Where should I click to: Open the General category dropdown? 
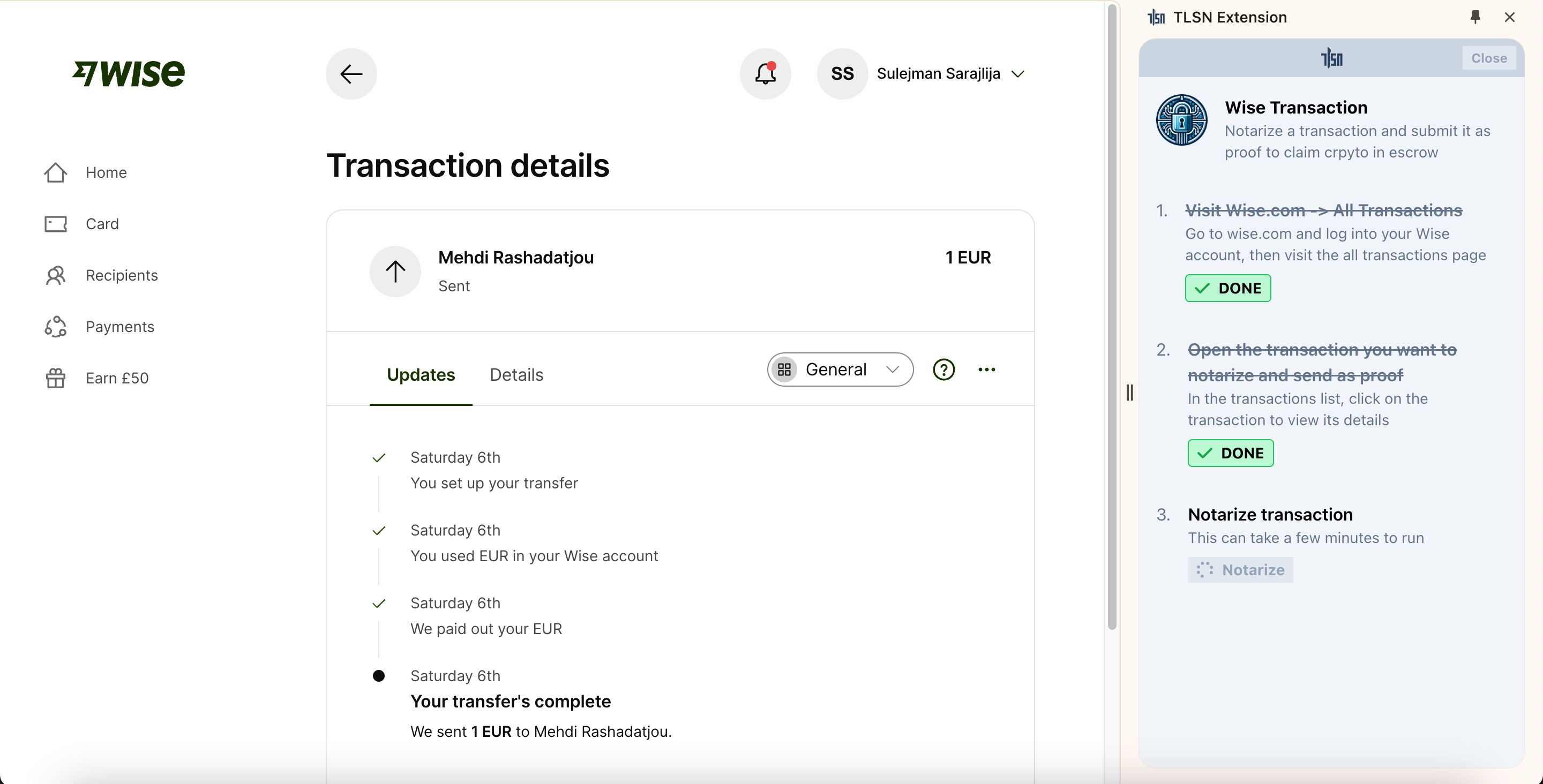[839, 370]
